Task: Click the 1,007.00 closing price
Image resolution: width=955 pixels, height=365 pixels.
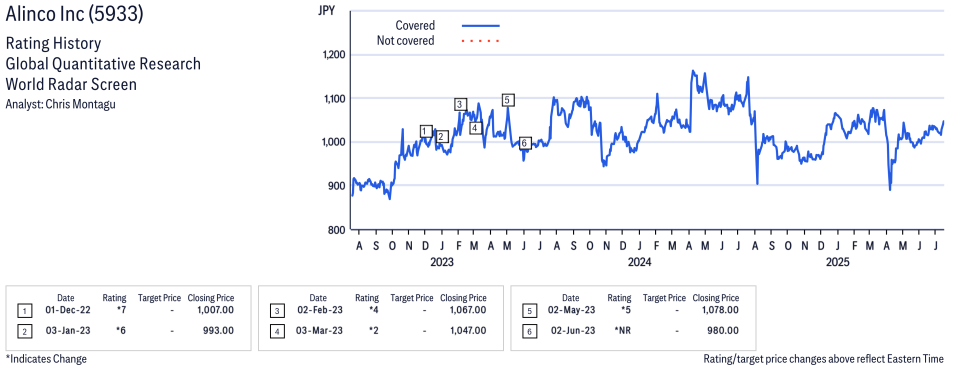Action: pyautogui.click(x=216, y=310)
